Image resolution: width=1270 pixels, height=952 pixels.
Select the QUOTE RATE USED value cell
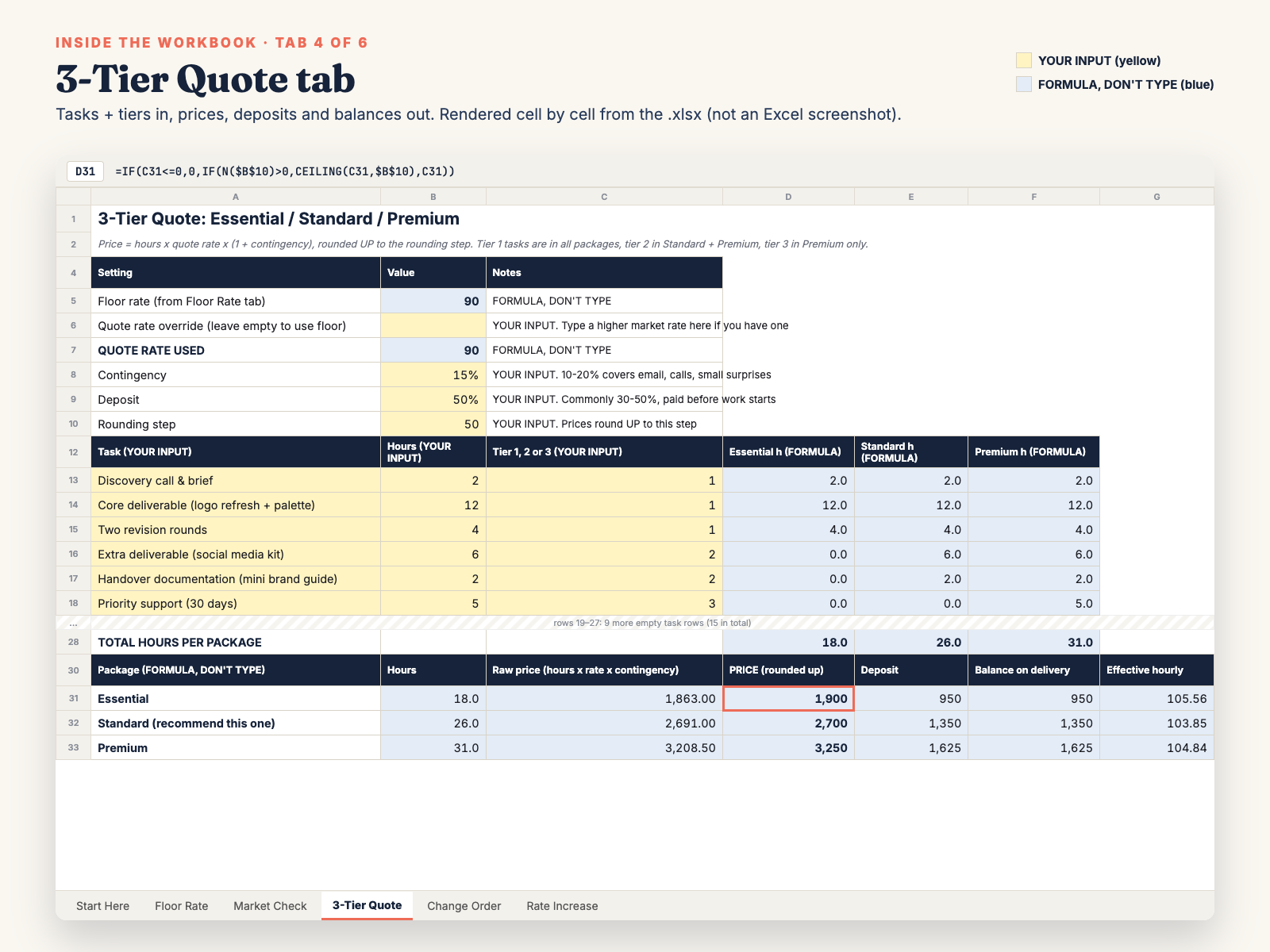coord(433,350)
